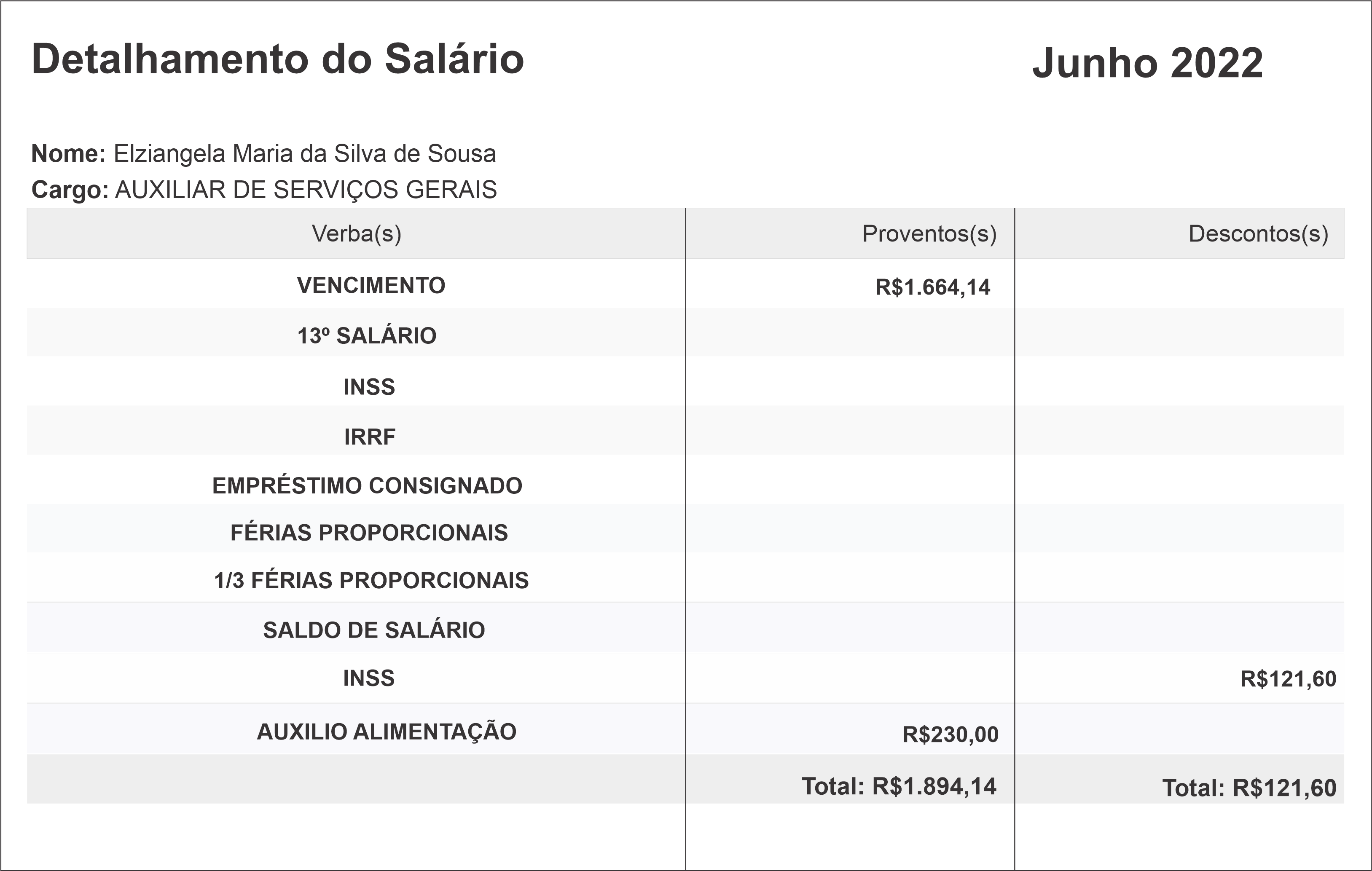Viewport: 1372px width, 871px height.
Task: Select the cargo "AUXILIAR DE SERVIÇOS GERAIS"
Action: click(x=306, y=190)
